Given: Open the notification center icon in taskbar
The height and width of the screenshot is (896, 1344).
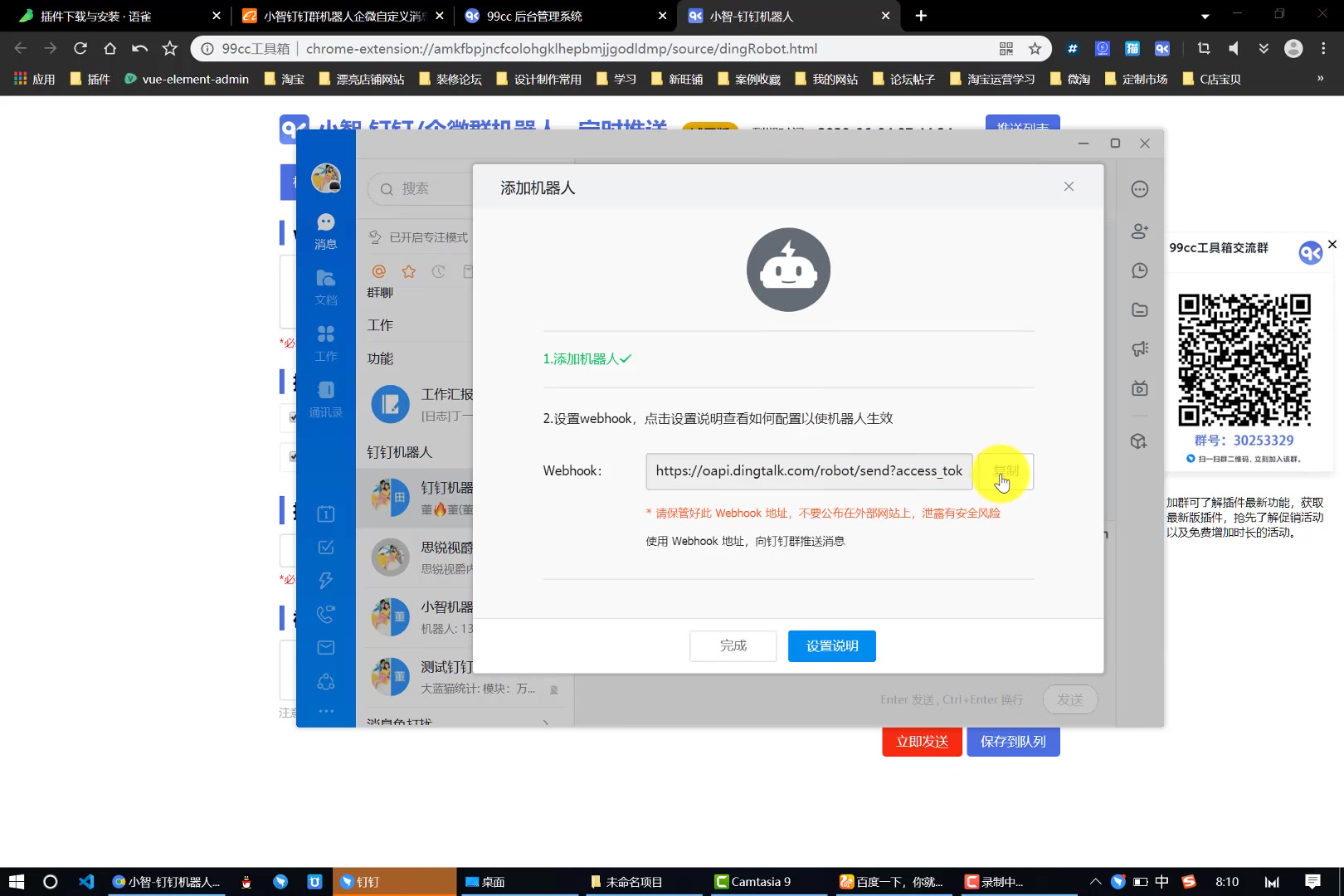Looking at the screenshot, I should coord(1312,882).
